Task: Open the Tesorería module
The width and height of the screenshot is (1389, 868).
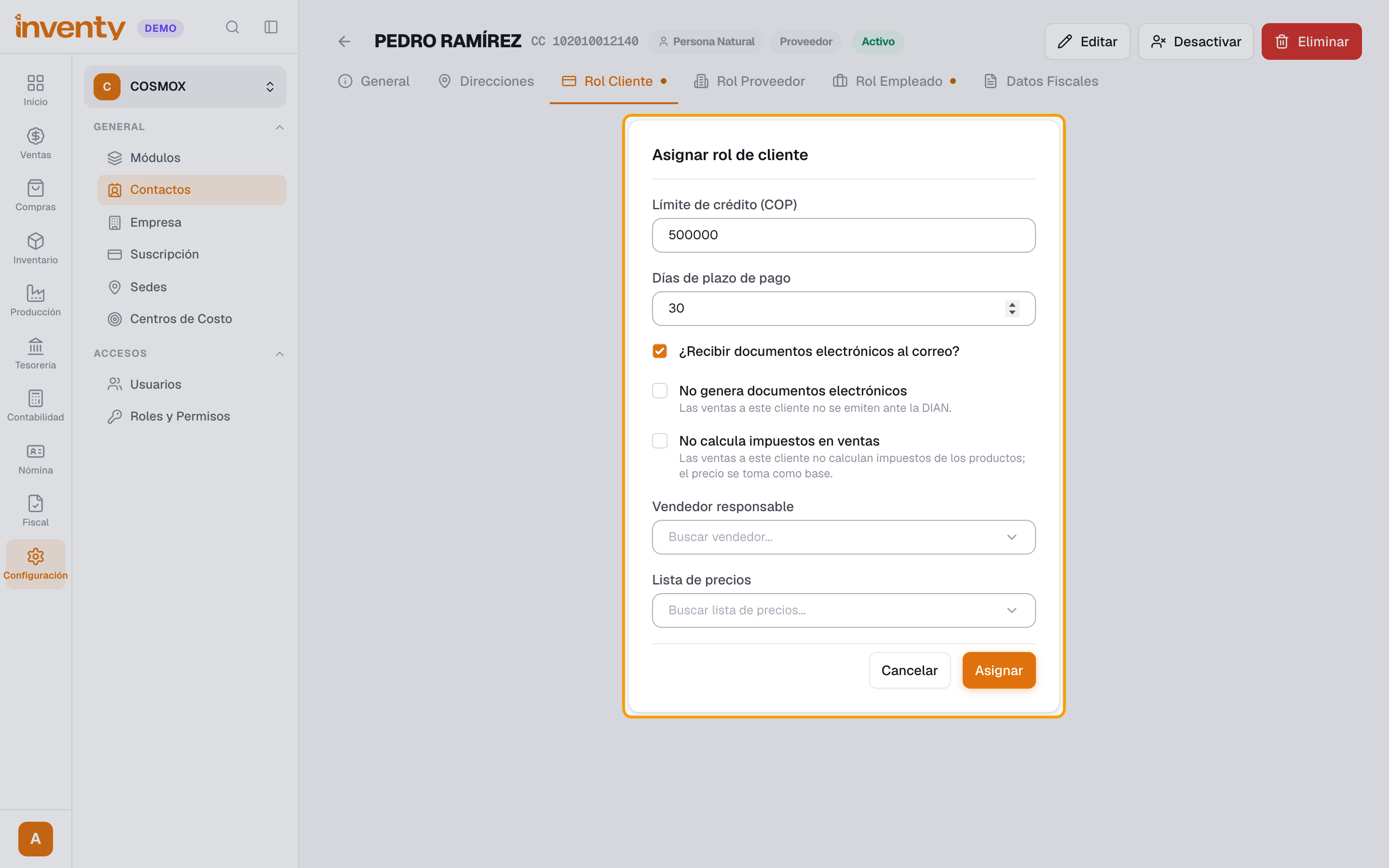Action: click(x=36, y=353)
